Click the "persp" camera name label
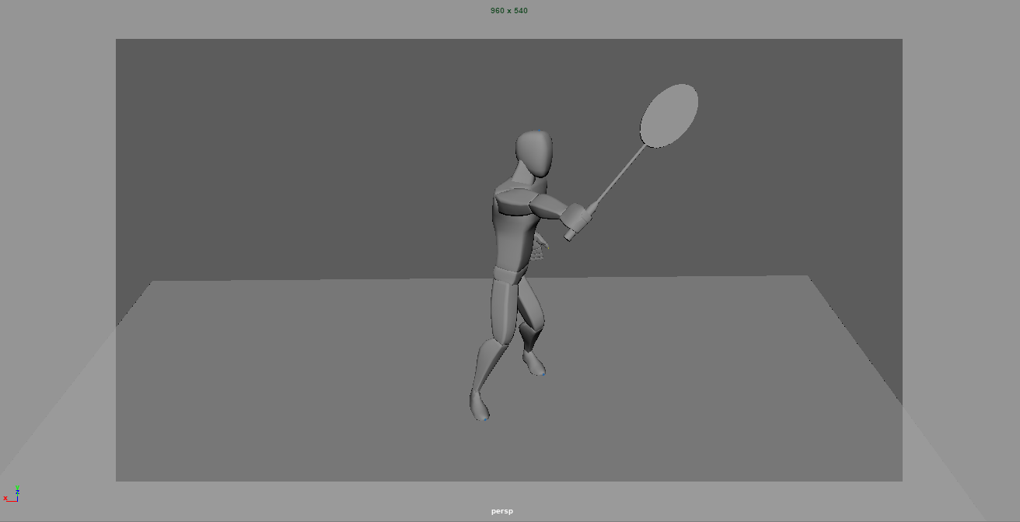This screenshot has height=522, width=1020. (x=502, y=512)
